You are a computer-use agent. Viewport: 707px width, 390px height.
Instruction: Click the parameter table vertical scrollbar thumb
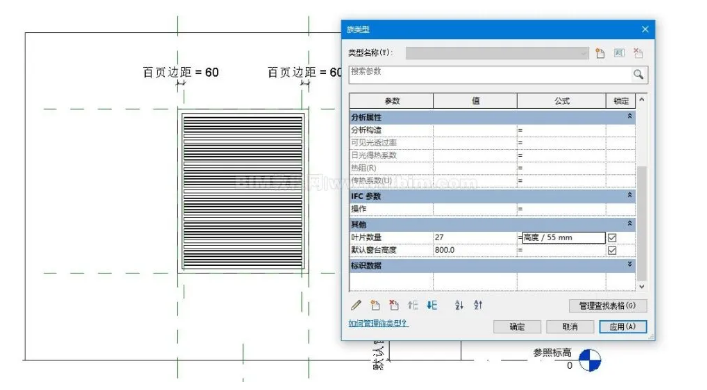642,223
